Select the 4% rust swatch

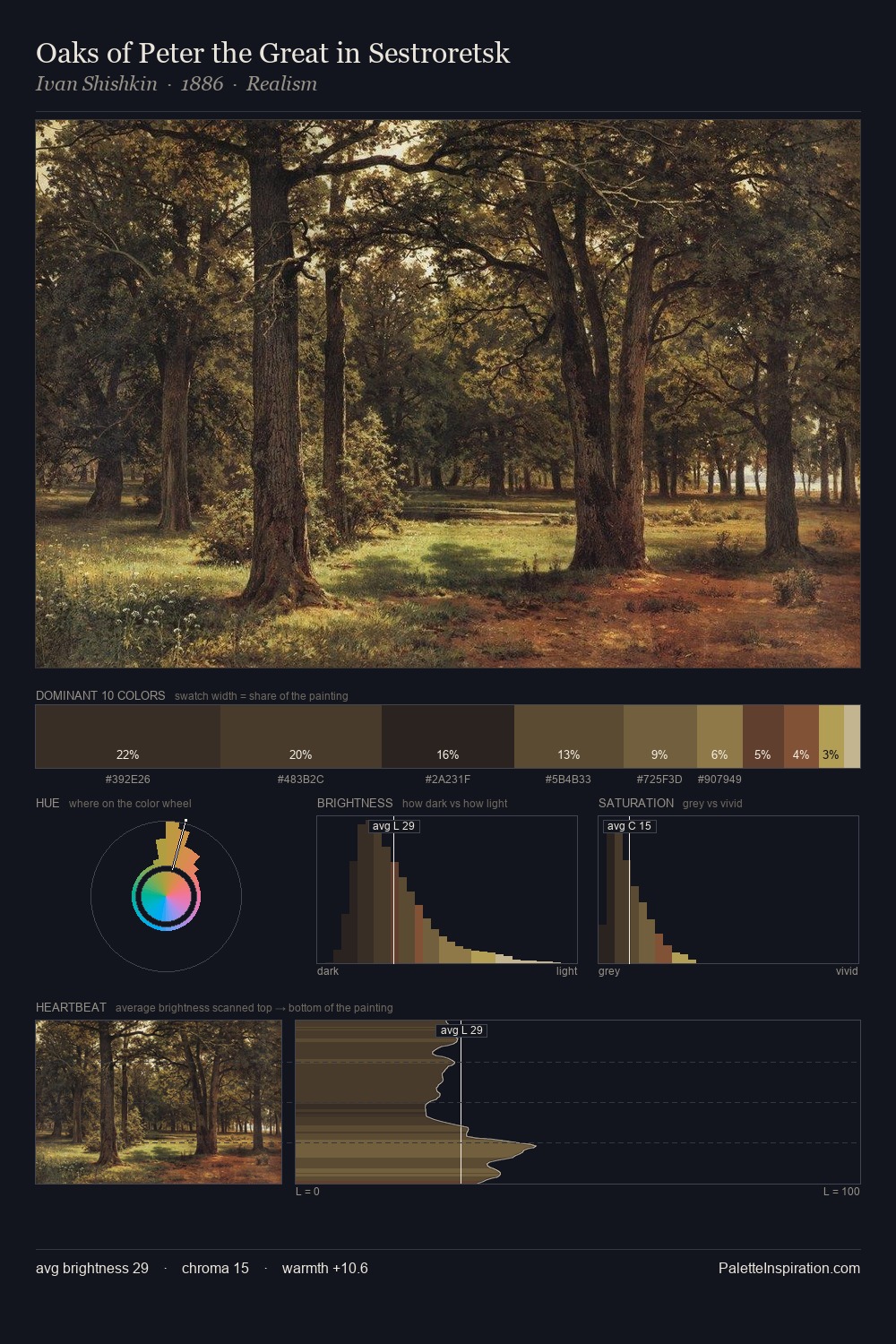(x=801, y=737)
